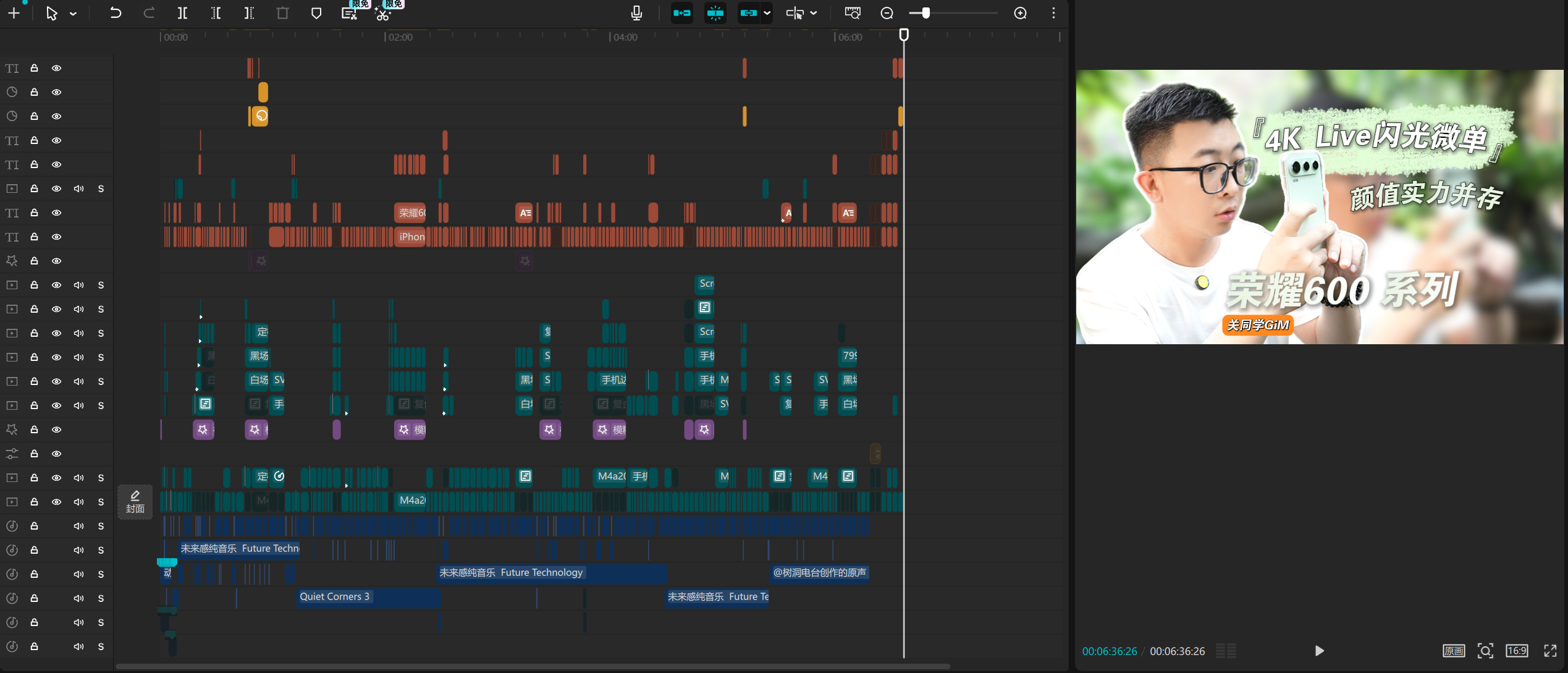This screenshot has height=673, width=1568.
Task: Enter fullscreen preview mode
Action: [1550, 651]
